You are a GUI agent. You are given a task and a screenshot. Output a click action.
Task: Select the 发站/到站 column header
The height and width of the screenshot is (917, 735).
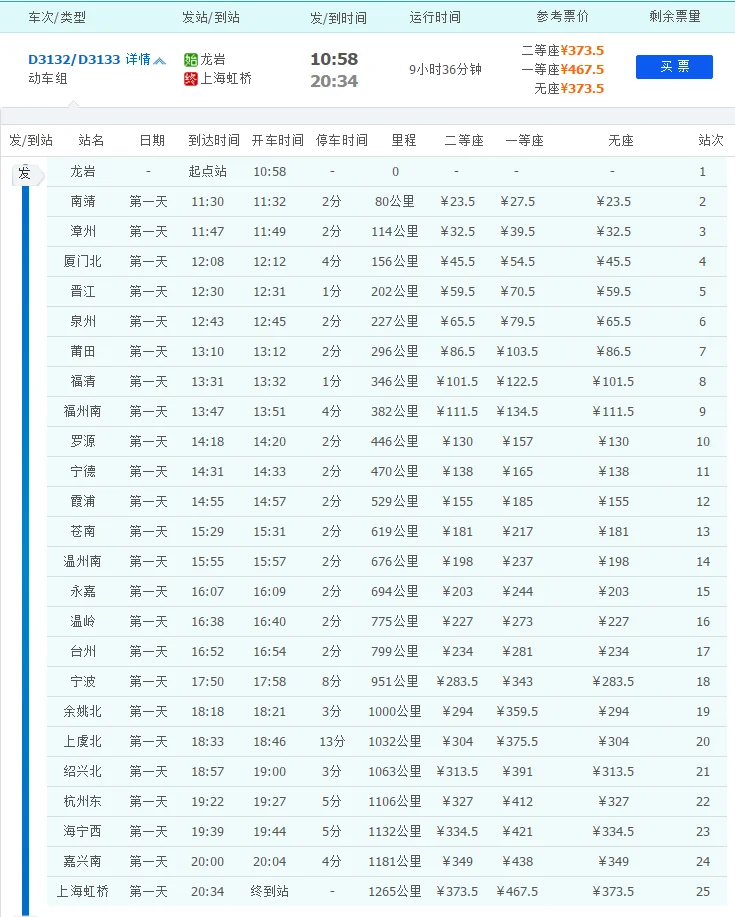(211, 18)
